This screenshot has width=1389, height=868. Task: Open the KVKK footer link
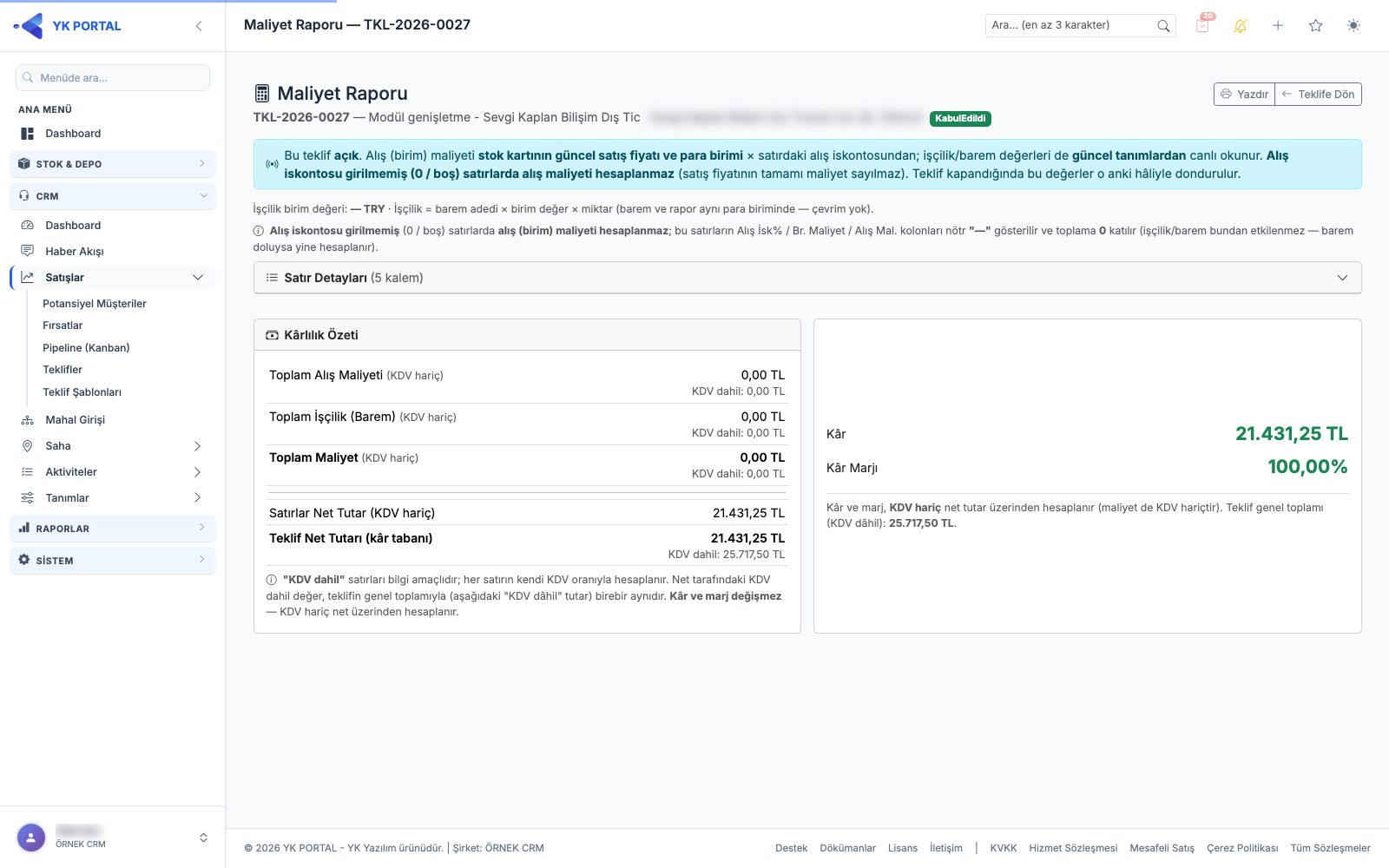pyautogui.click(x=1004, y=848)
